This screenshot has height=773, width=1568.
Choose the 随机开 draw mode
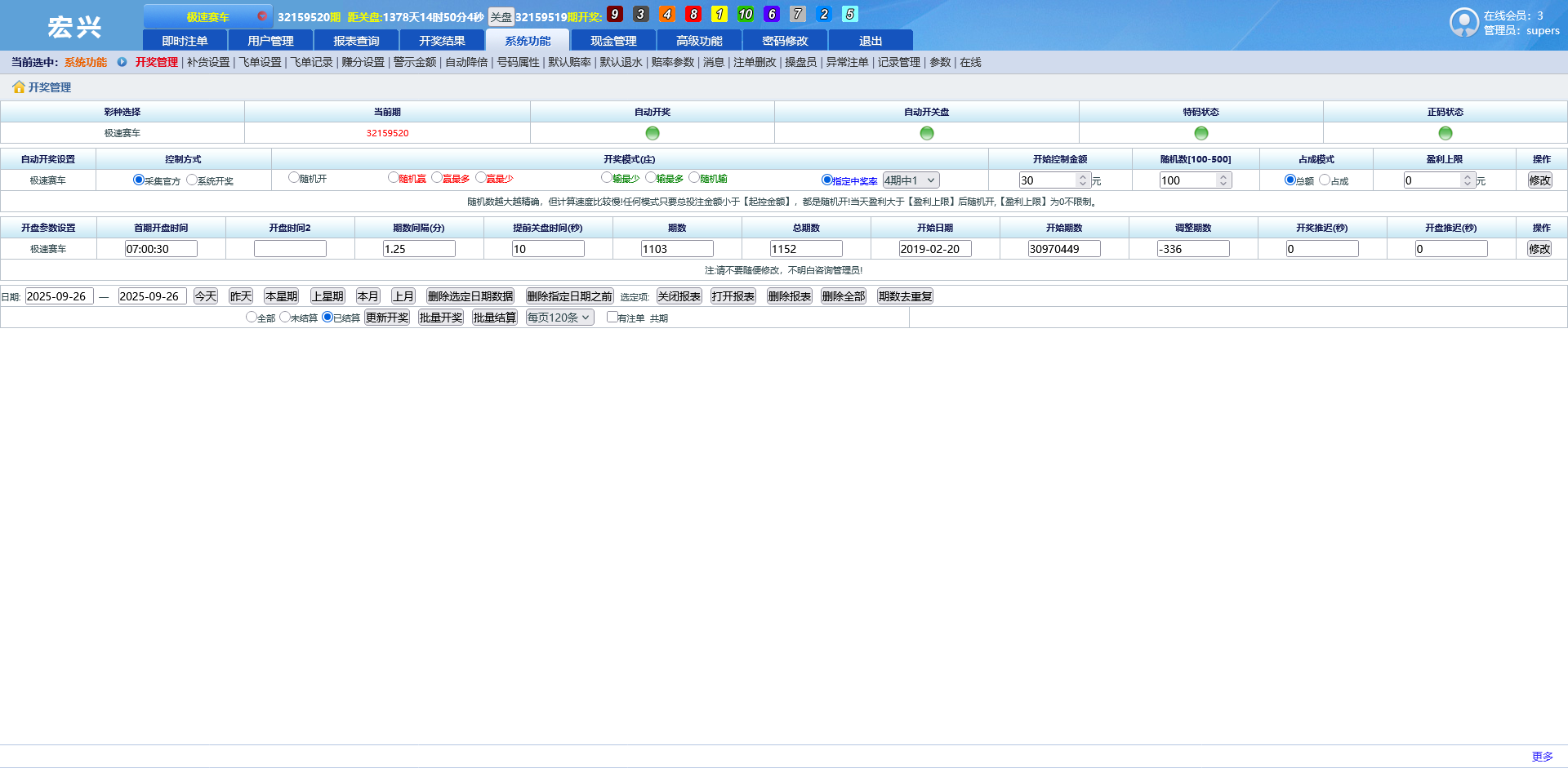[x=293, y=177]
